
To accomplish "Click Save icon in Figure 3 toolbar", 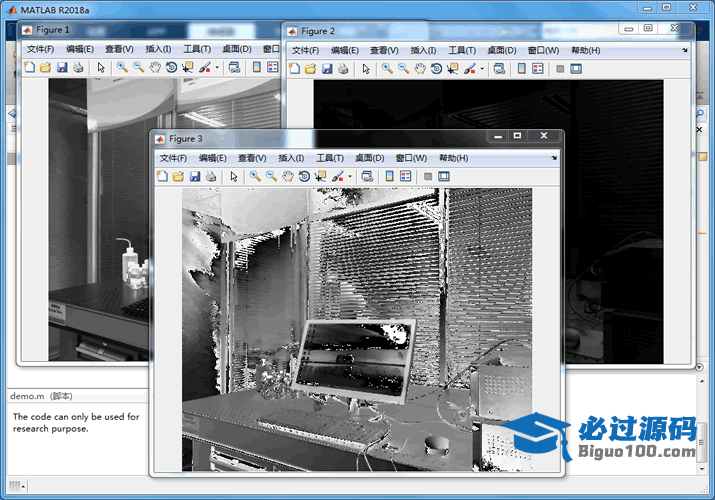I will (x=195, y=176).
